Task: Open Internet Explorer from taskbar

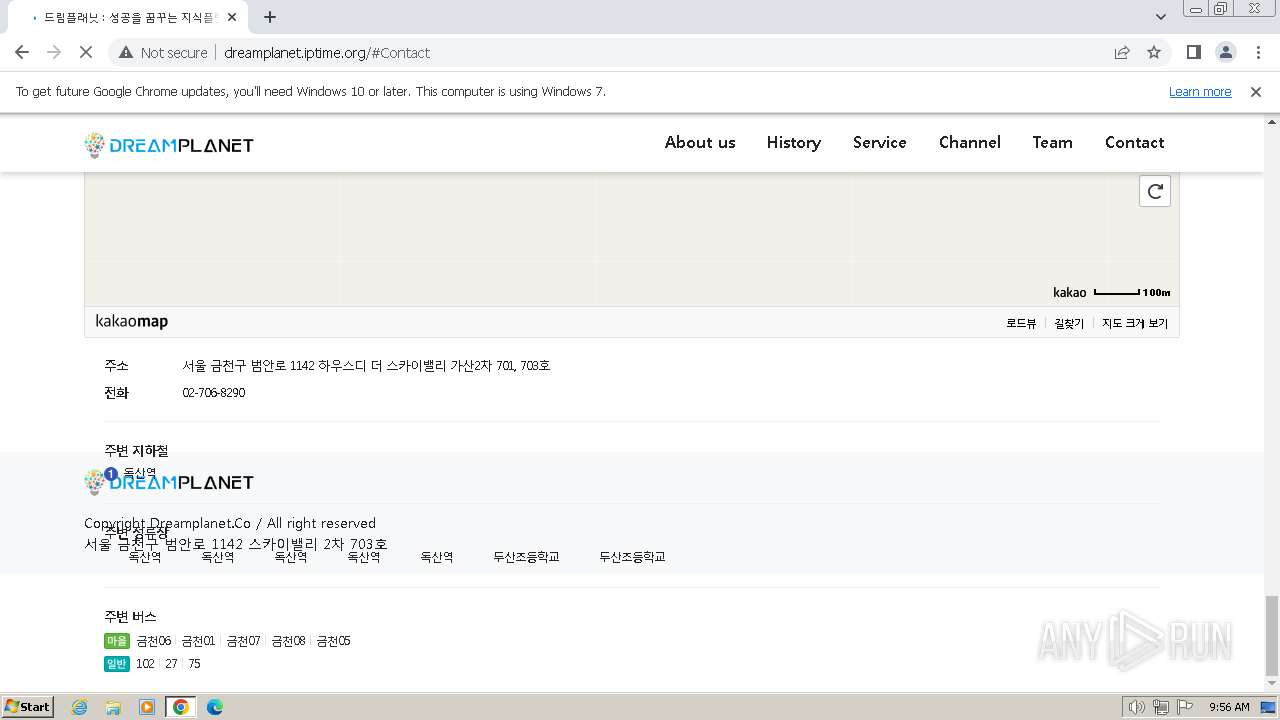Action: tap(80, 707)
